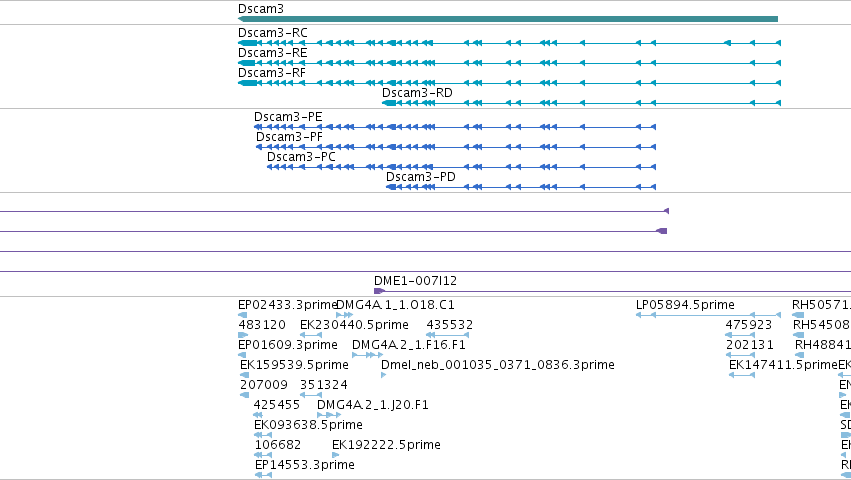Image resolution: width=851 pixels, height=480 pixels.
Task: Select EK159539.5prime label
Action: pos(294,365)
